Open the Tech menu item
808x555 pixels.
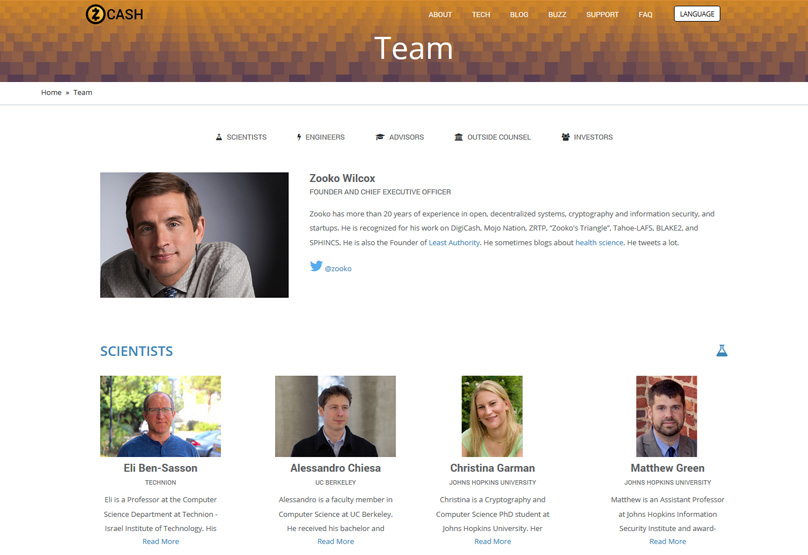481,14
